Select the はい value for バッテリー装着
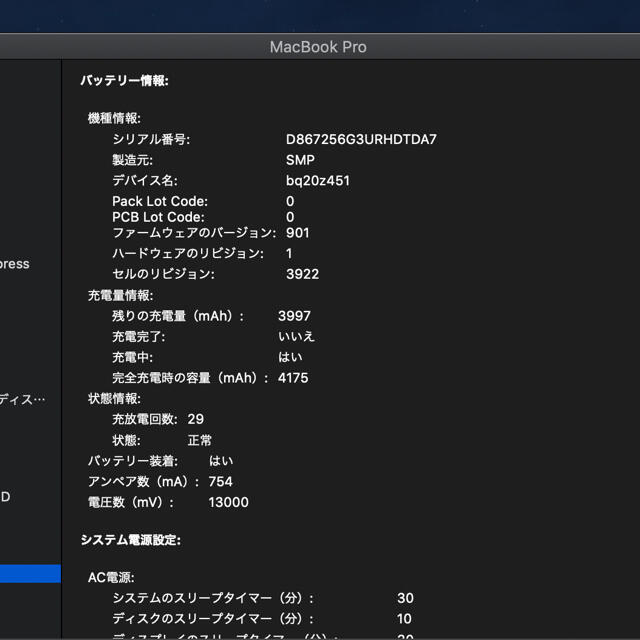This screenshot has height=640, width=640. pos(221,461)
